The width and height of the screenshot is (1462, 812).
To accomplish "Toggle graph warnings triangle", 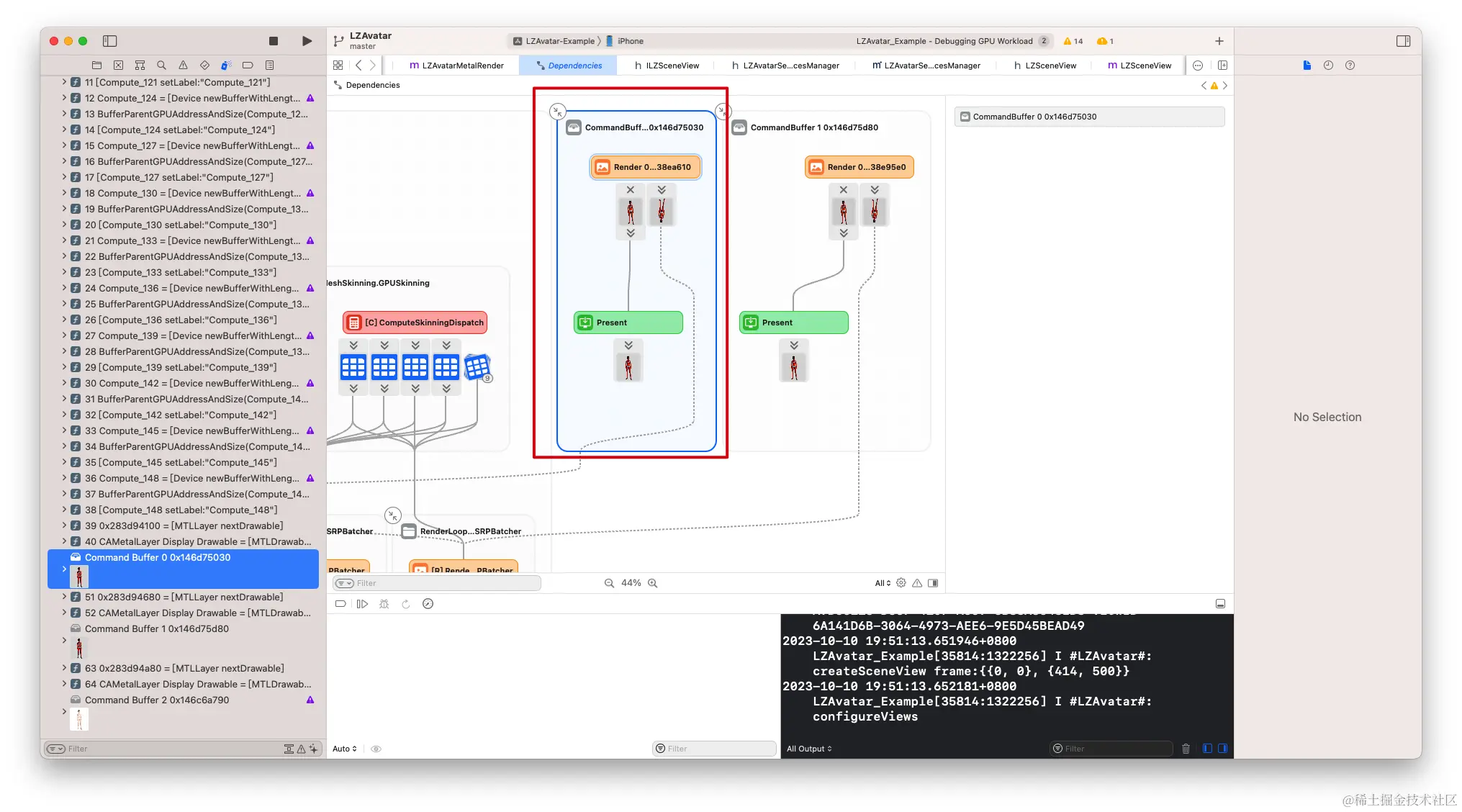I will point(917,583).
